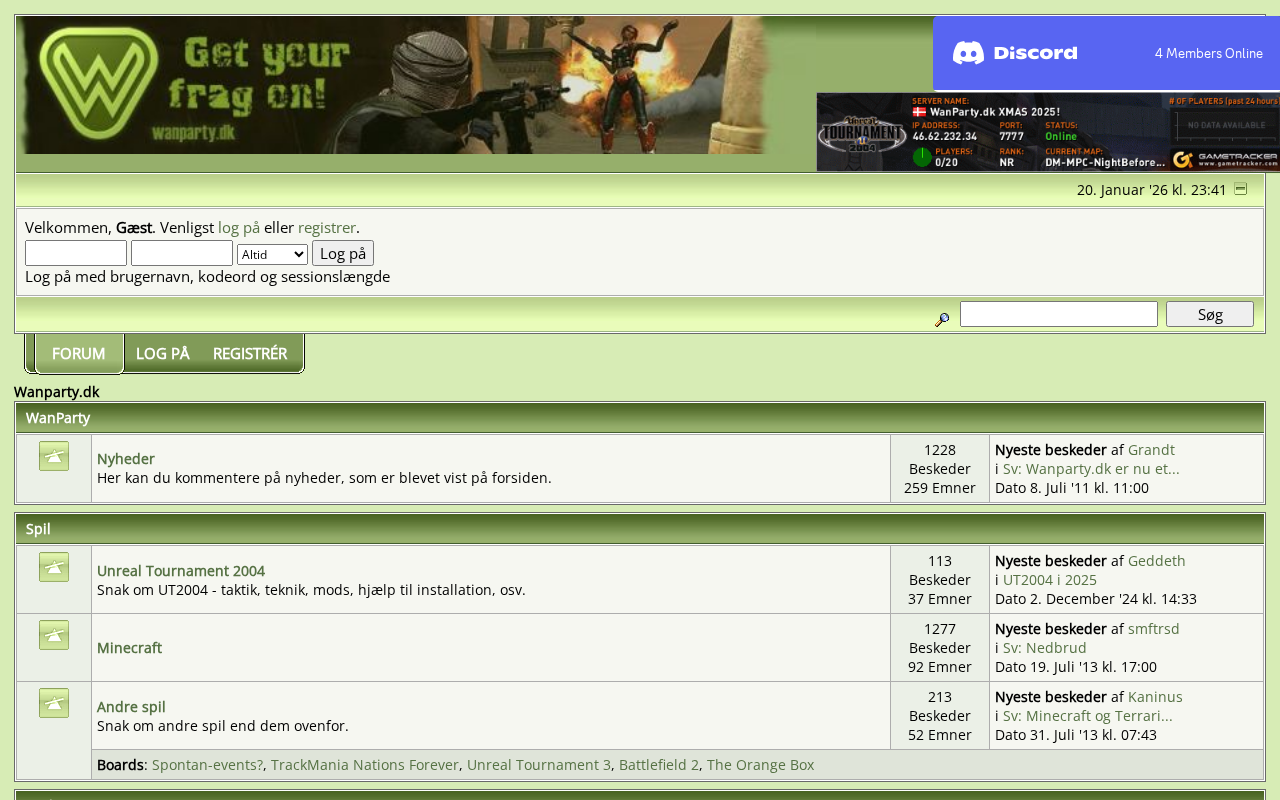Click the Unreal Tournament 2004 board icon
The height and width of the screenshot is (800, 1280).
pos(54,567)
